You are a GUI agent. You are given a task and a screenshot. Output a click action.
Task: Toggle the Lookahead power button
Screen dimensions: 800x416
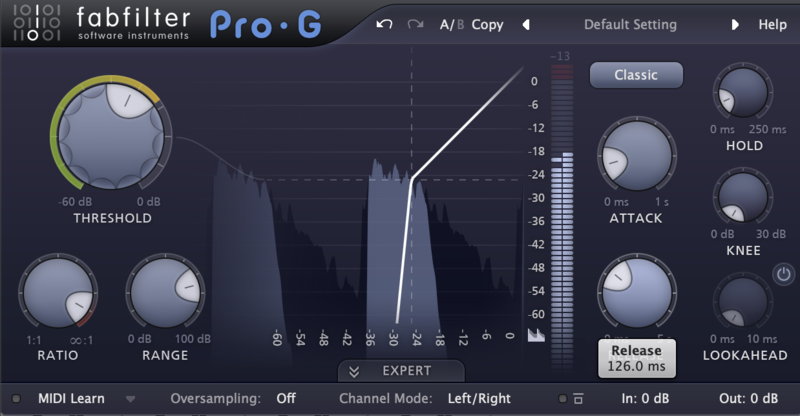point(784,274)
